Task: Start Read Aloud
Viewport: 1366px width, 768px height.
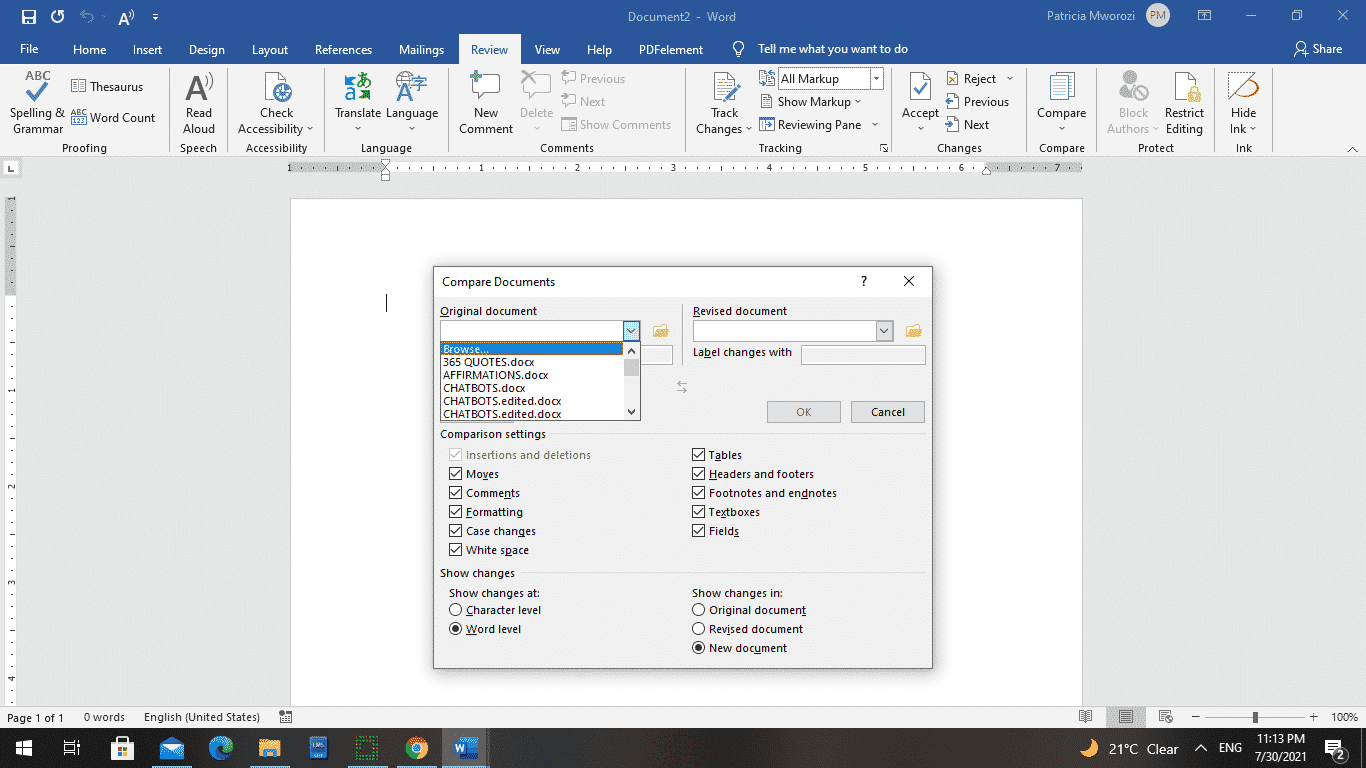Action: click(198, 103)
